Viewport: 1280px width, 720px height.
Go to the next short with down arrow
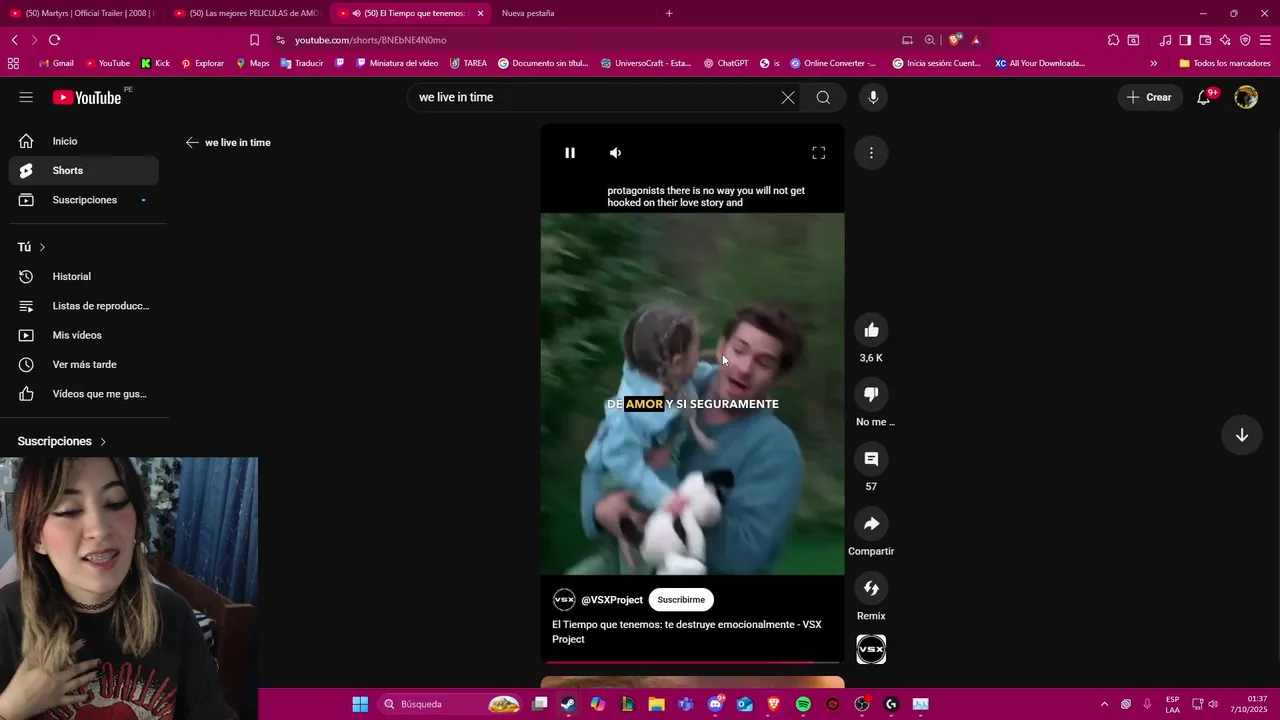(1241, 435)
